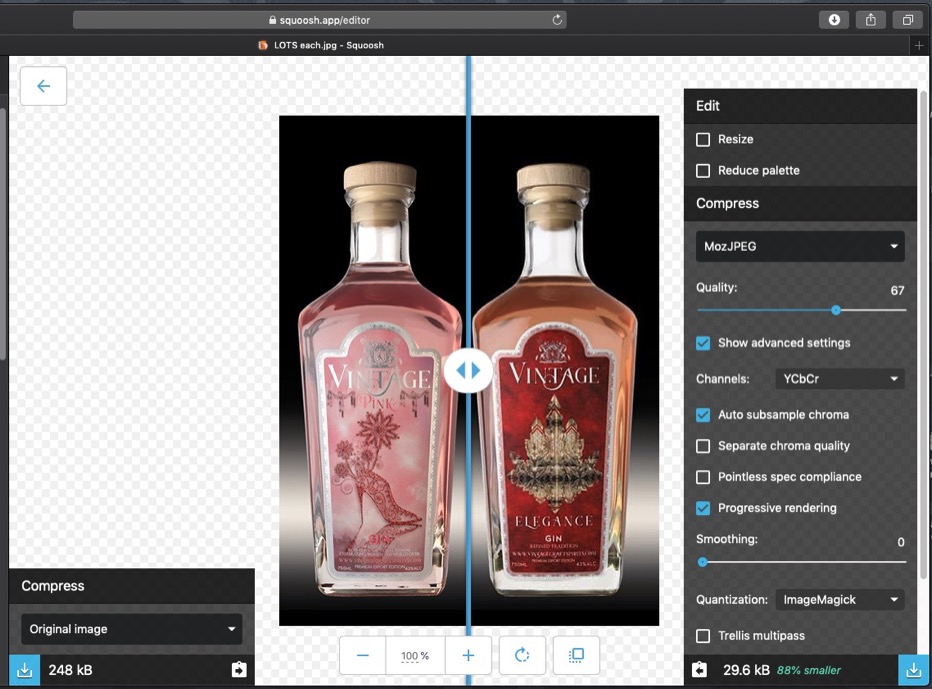Click the zoom percentage input field
Image resolution: width=932 pixels, height=689 pixels.
415,656
